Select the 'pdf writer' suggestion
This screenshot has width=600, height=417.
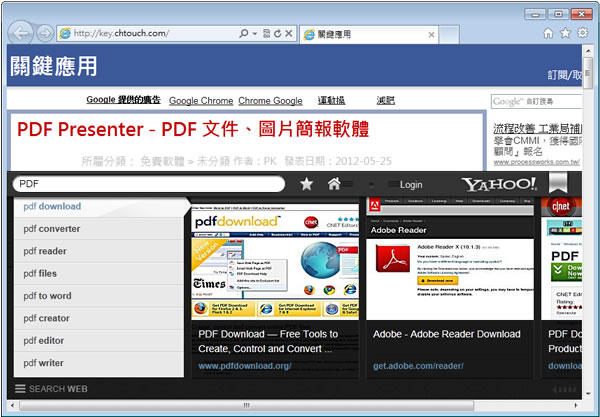tap(99, 363)
